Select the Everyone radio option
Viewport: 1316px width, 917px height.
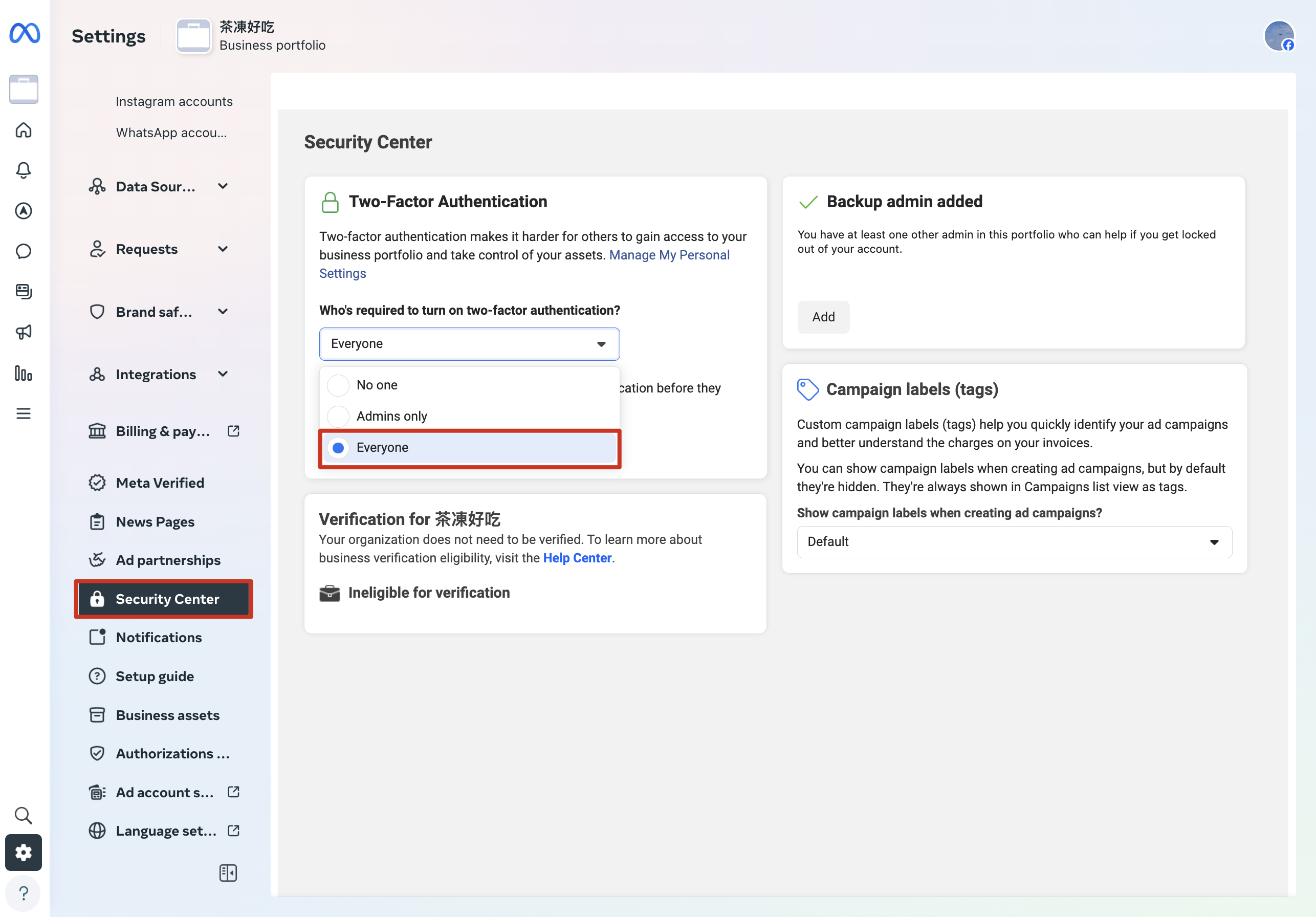[338, 448]
